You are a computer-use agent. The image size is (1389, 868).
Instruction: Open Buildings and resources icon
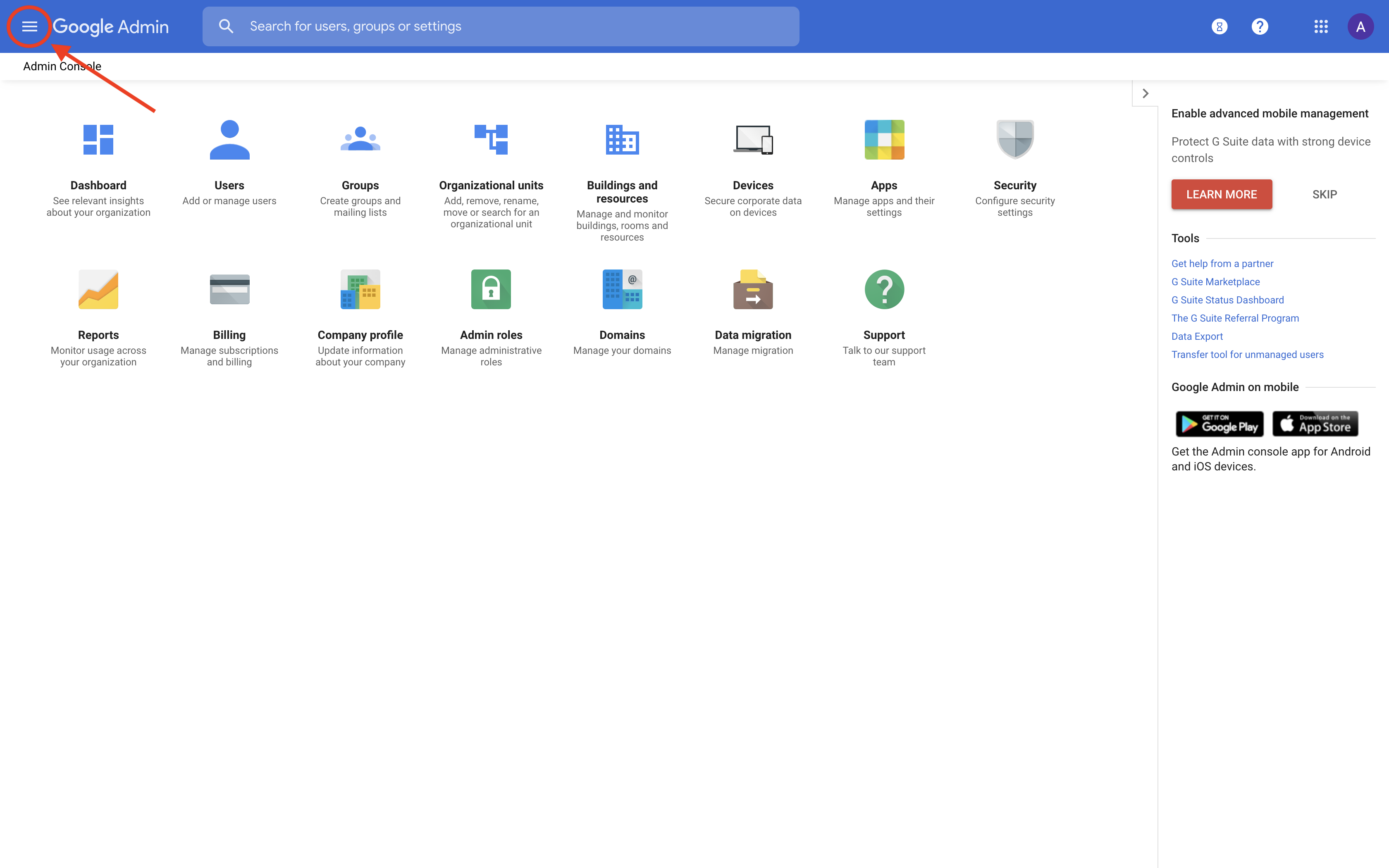(622, 140)
